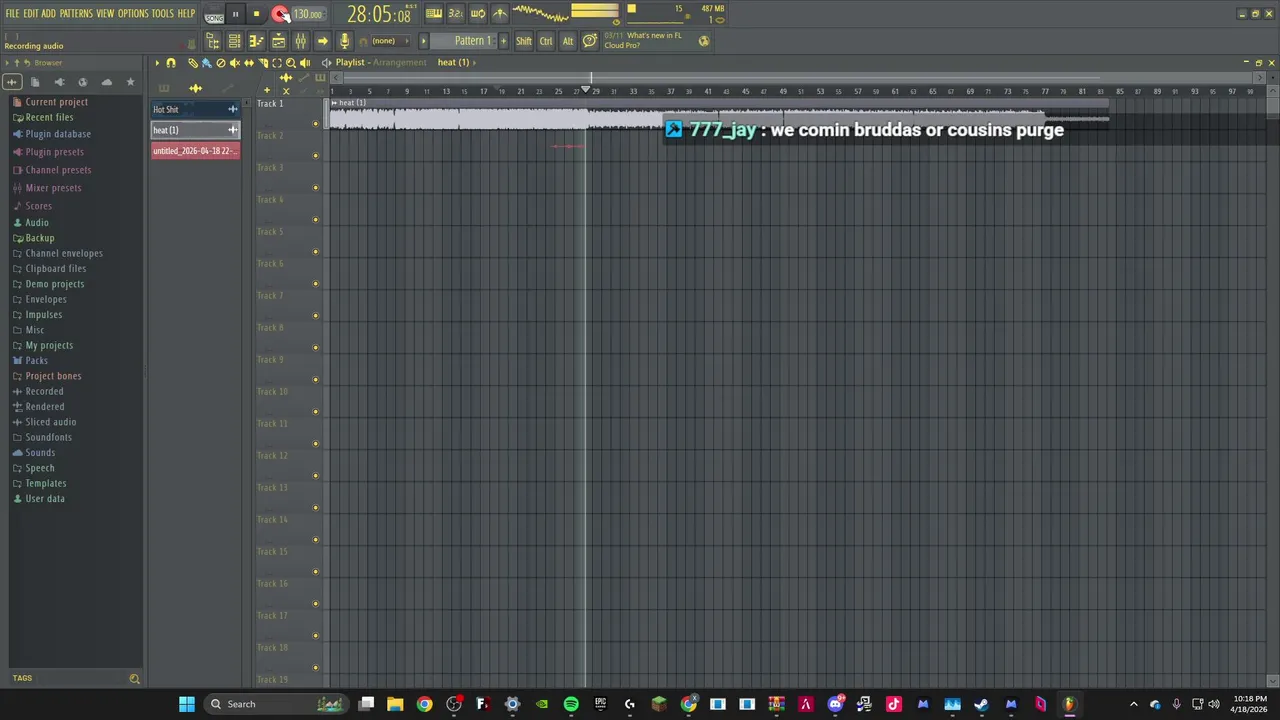Image resolution: width=1280 pixels, height=720 pixels.
Task: Open the TOOLS menu
Action: [x=162, y=13]
